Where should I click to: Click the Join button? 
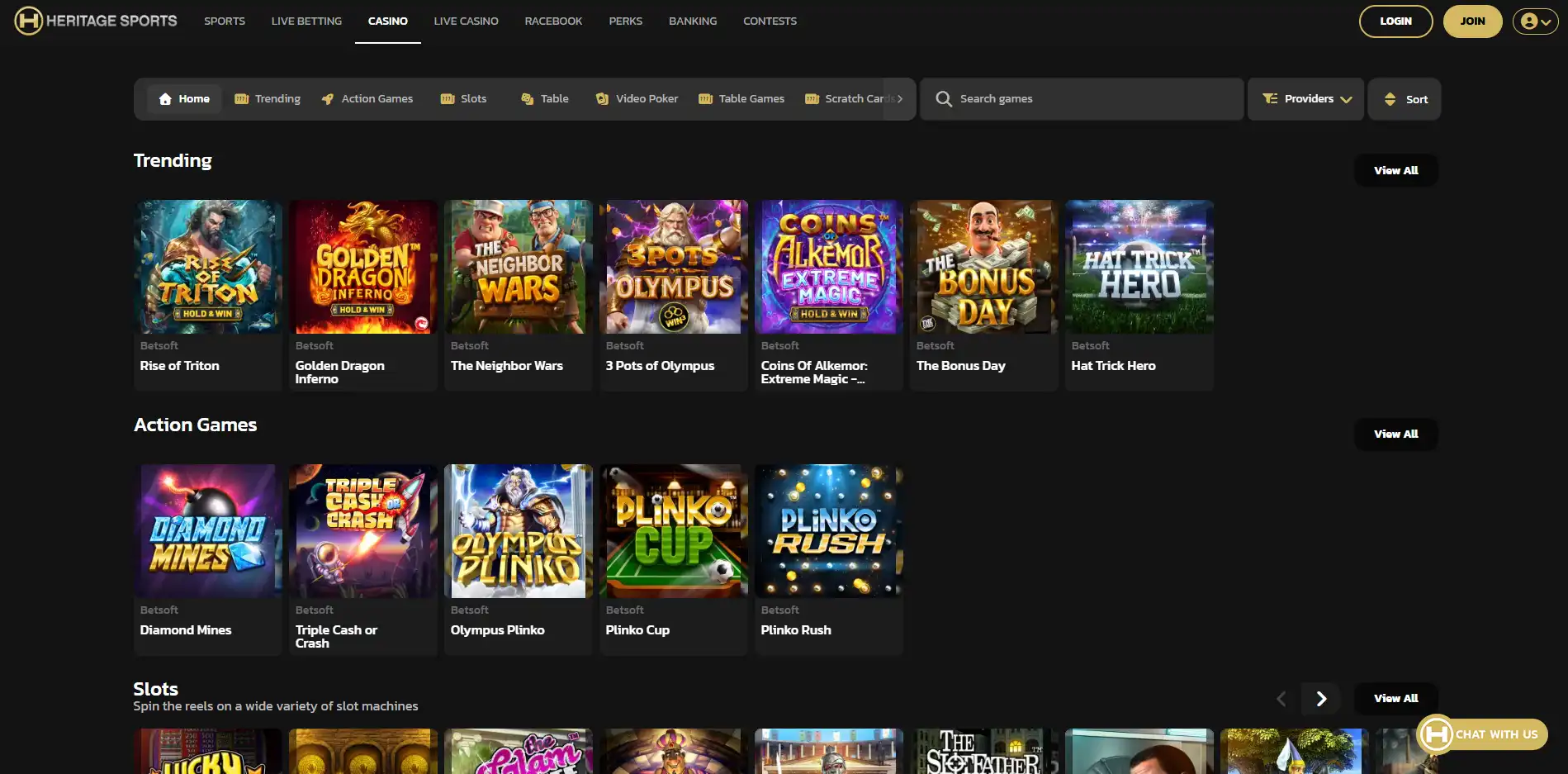point(1473,21)
